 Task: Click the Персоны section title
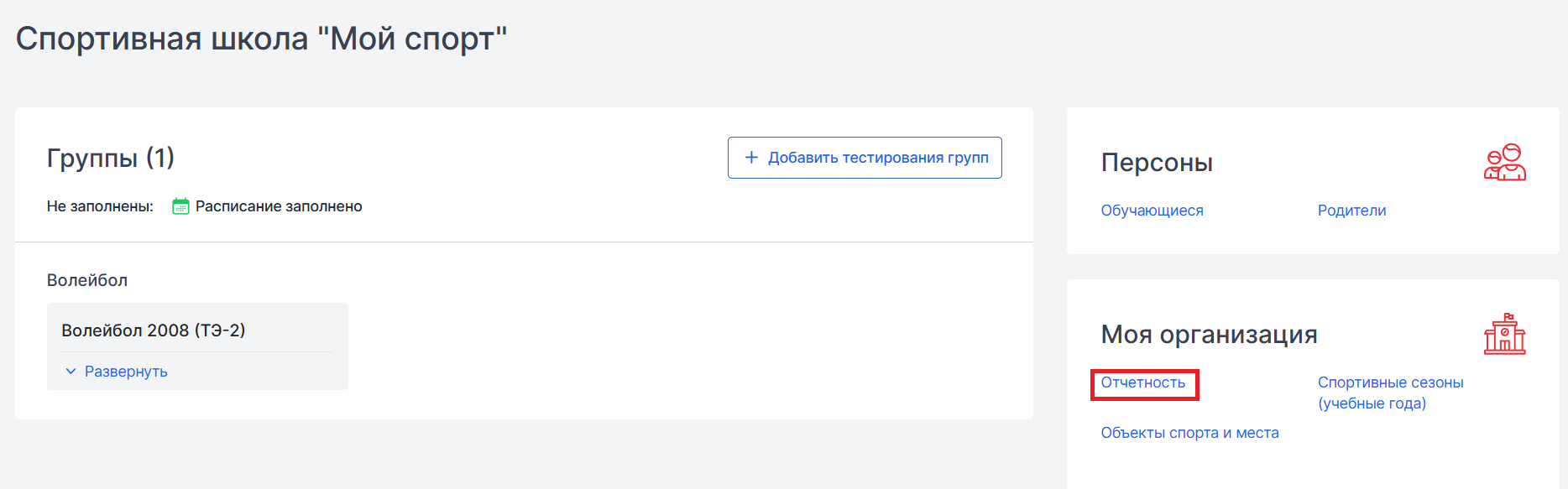point(1157,163)
